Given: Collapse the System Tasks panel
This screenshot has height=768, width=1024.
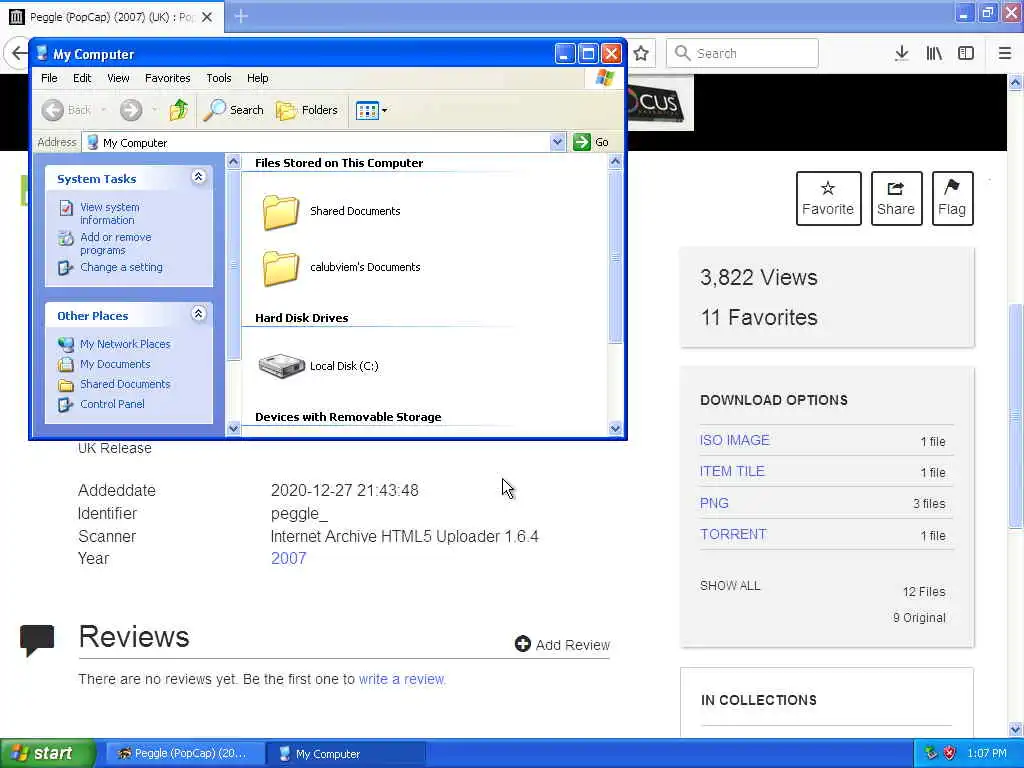Looking at the screenshot, I should (199, 177).
